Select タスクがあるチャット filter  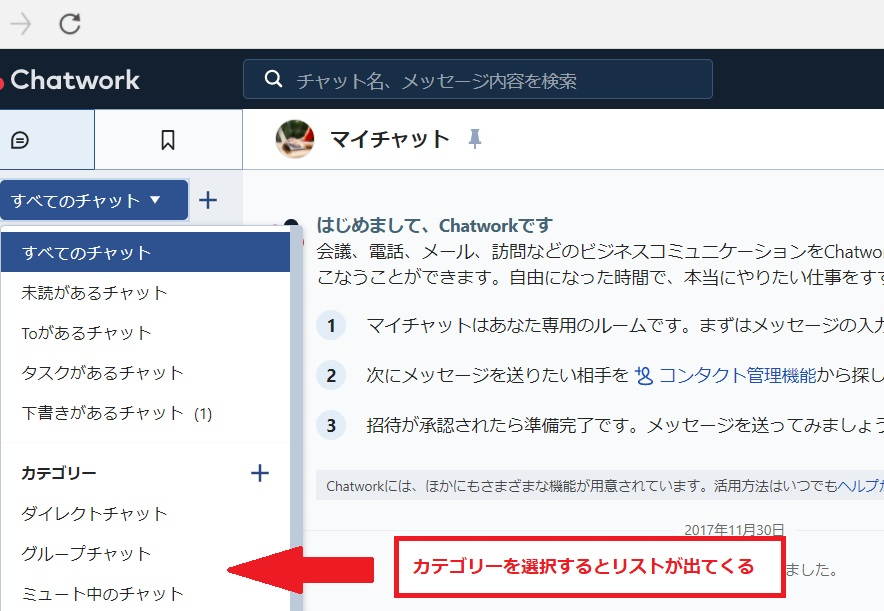[145, 373]
